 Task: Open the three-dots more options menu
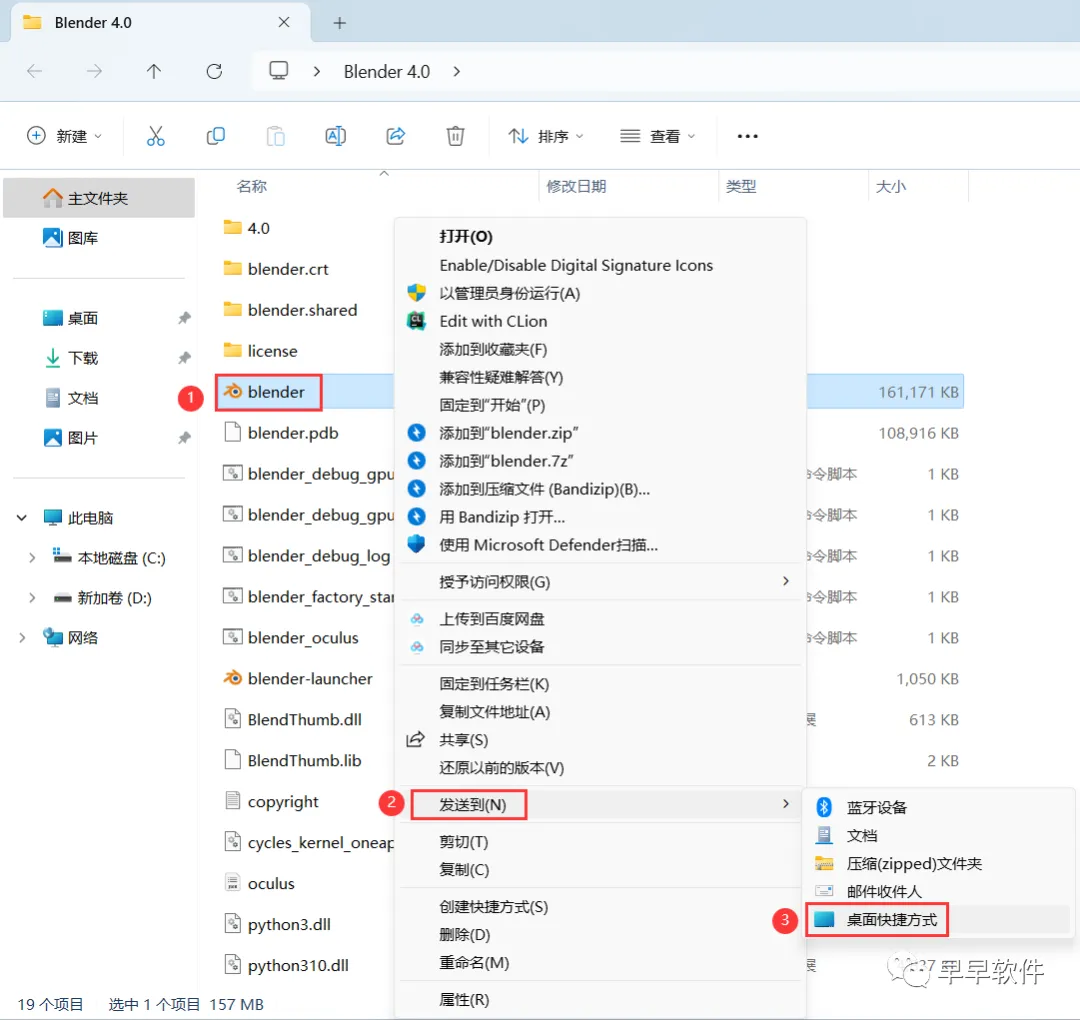coord(747,136)
